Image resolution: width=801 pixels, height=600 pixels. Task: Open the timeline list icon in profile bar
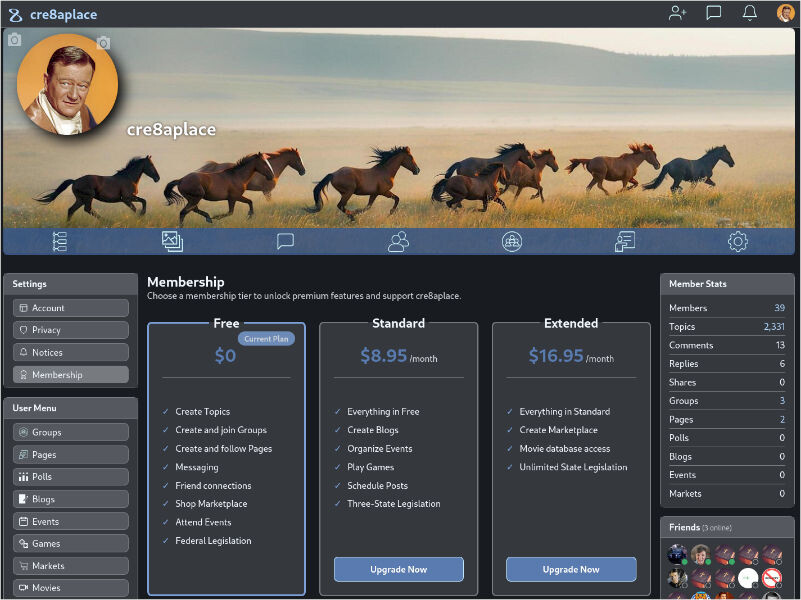59,241
